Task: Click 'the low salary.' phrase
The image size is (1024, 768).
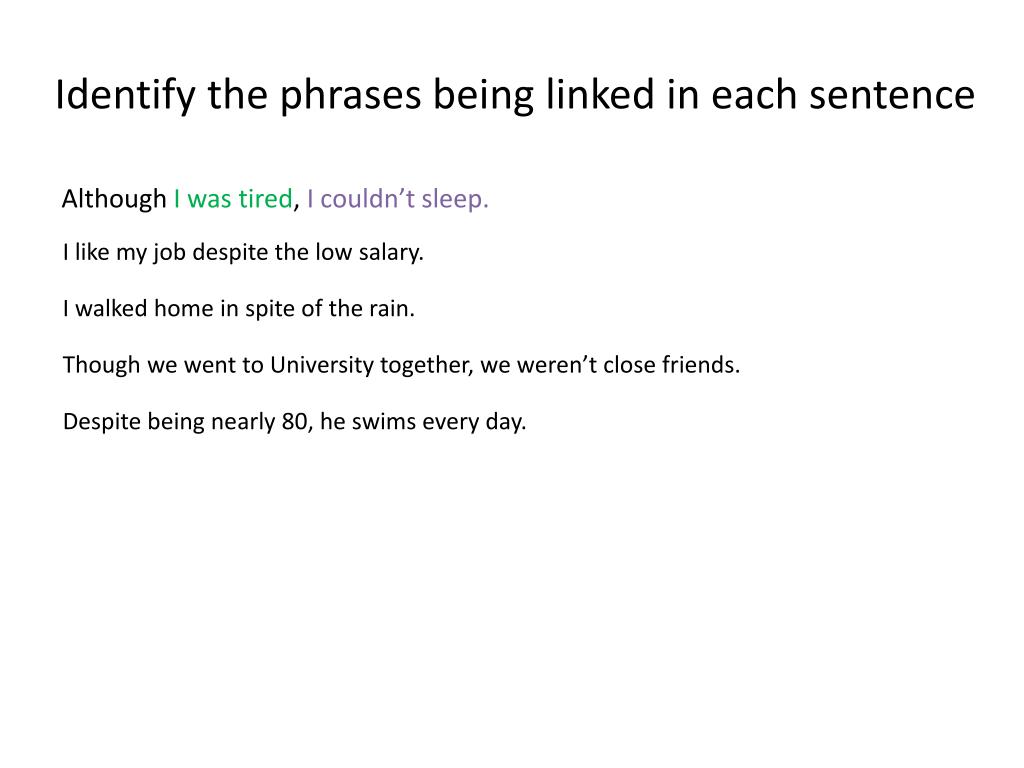Action: pyautogui.click(x=349, y=253)
